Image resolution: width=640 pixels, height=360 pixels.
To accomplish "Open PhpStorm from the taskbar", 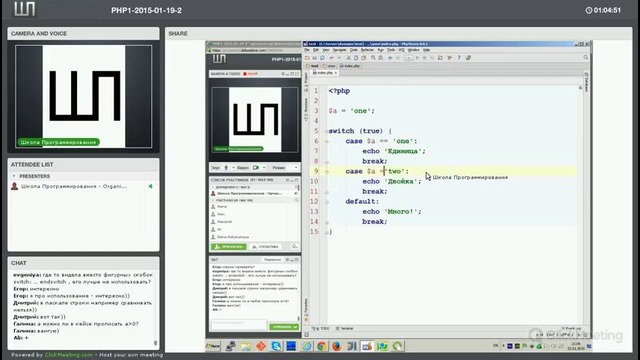I will (x=367, y=346).
